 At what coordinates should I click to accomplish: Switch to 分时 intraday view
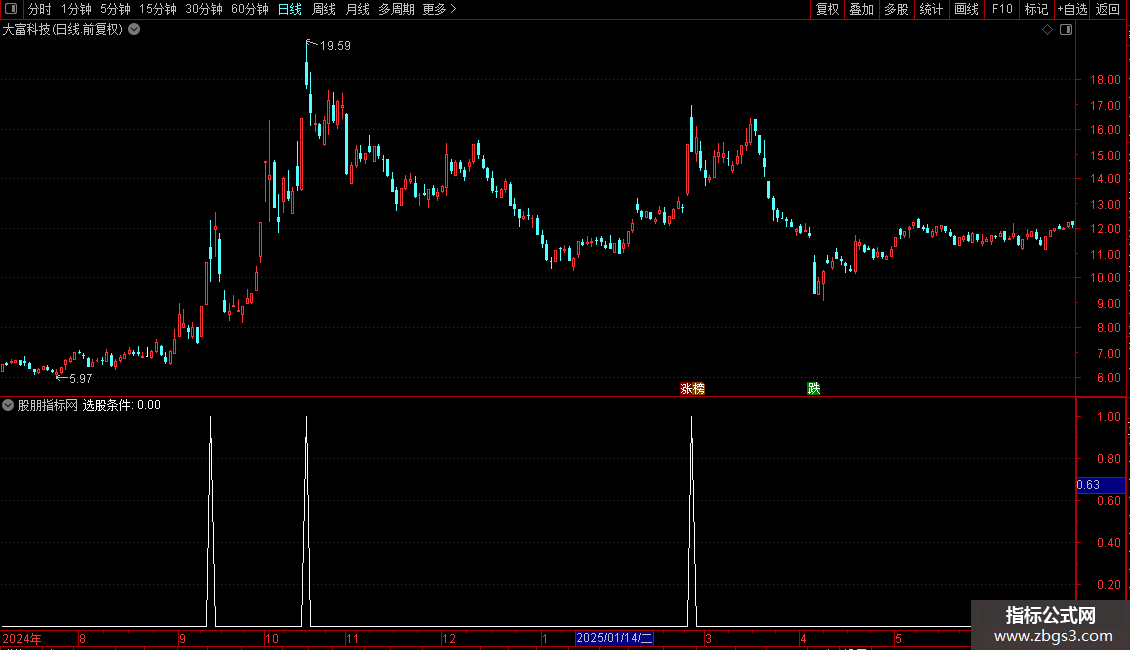pyautogui.click(x=40, y=9)
